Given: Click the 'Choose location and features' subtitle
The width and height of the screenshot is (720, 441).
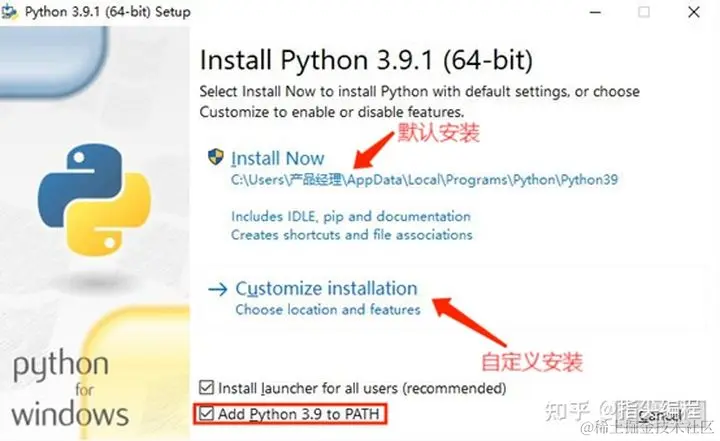Looking at the screenshot, I should (328, 310).
